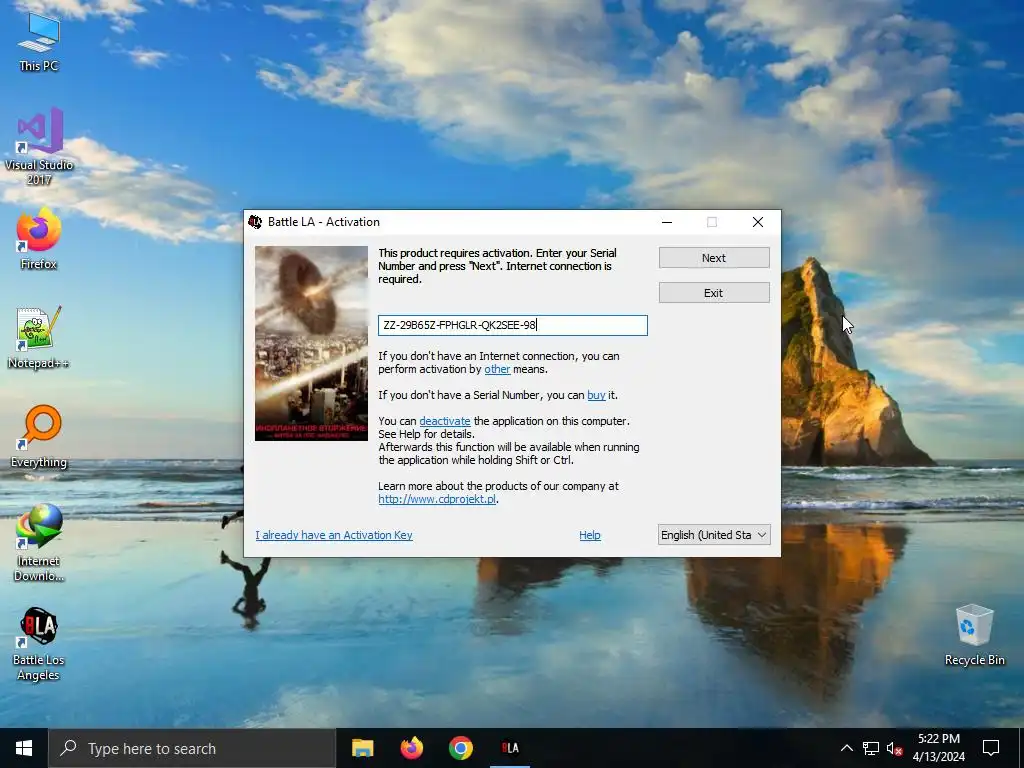Open File Explorer from the taskbar

point(362,748)
